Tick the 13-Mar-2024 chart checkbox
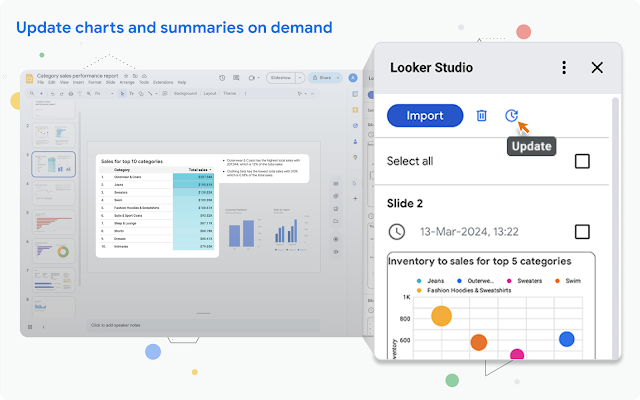The width and height of the screenshot is (640, 400). 582,232
